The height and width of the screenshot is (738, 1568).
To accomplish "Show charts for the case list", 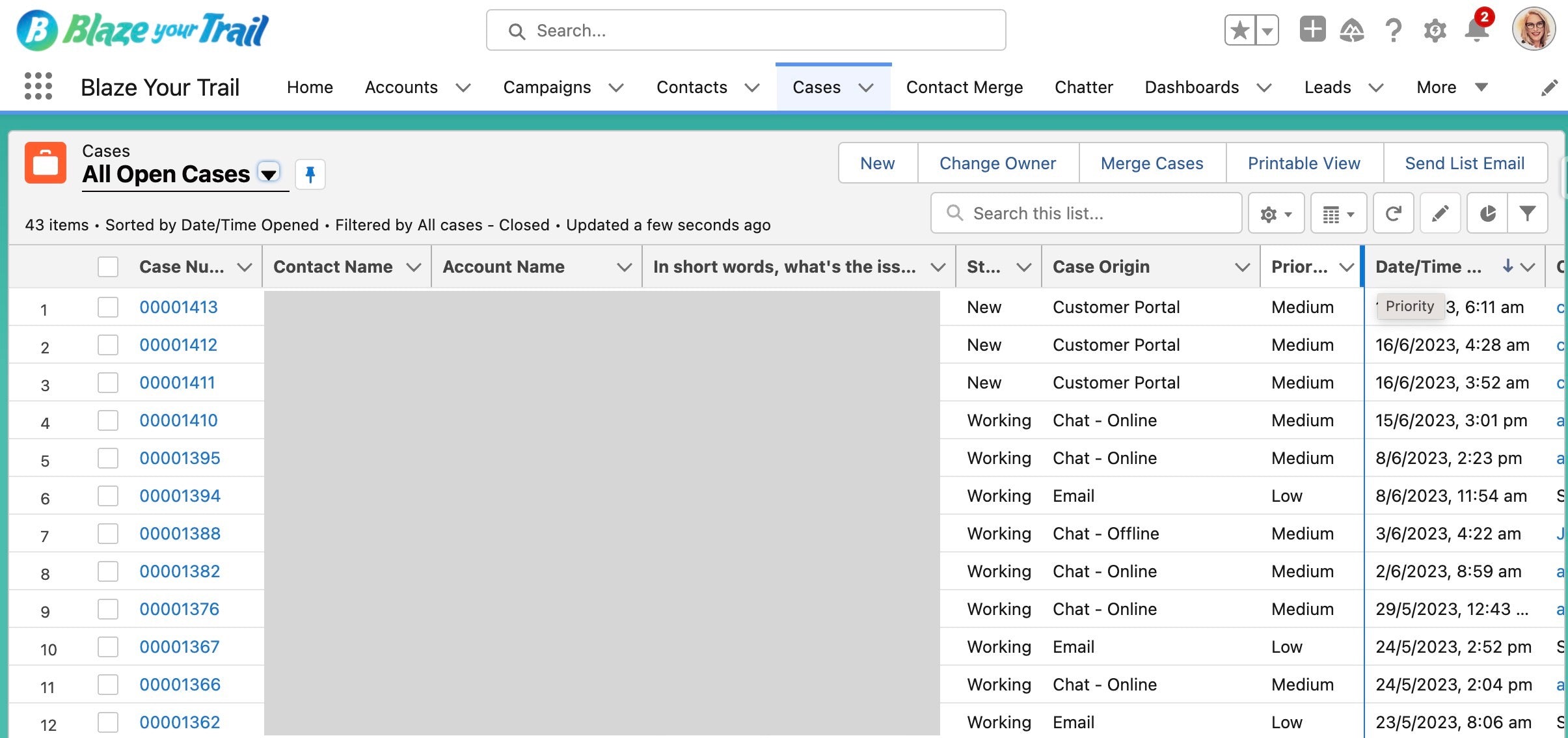I will (1488, 213).
